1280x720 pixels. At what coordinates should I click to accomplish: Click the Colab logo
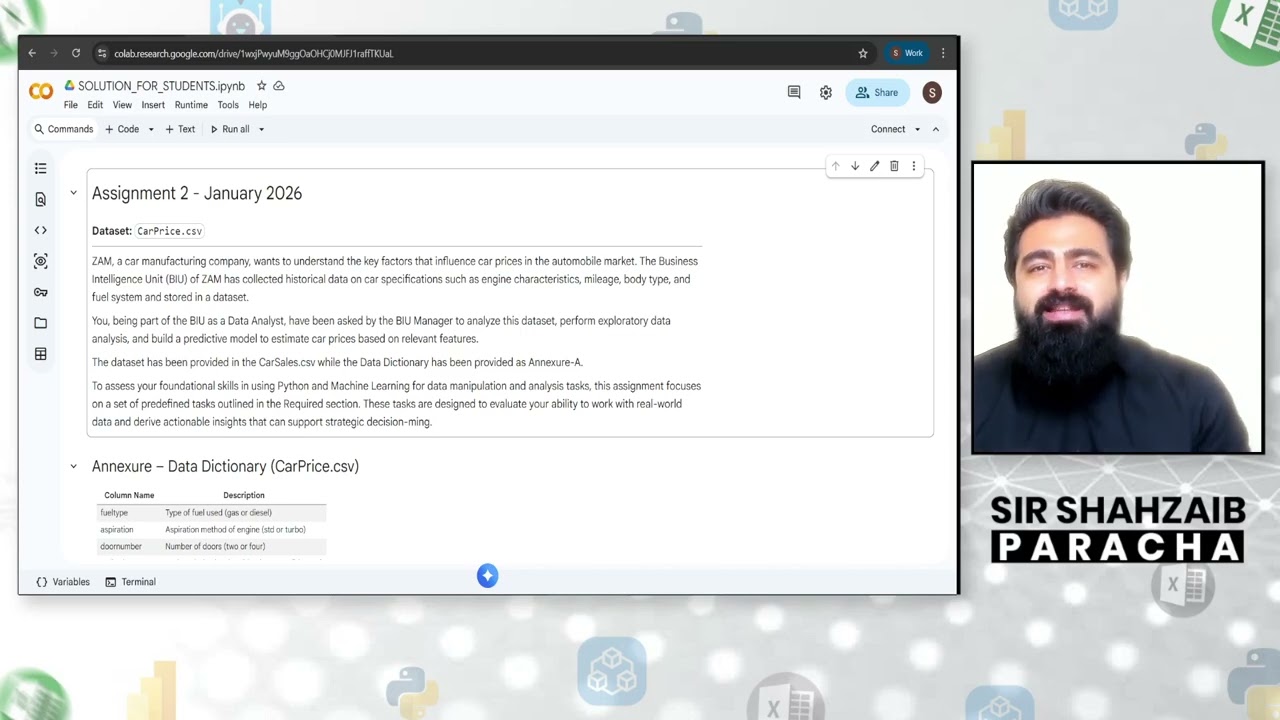pos(41,92)
